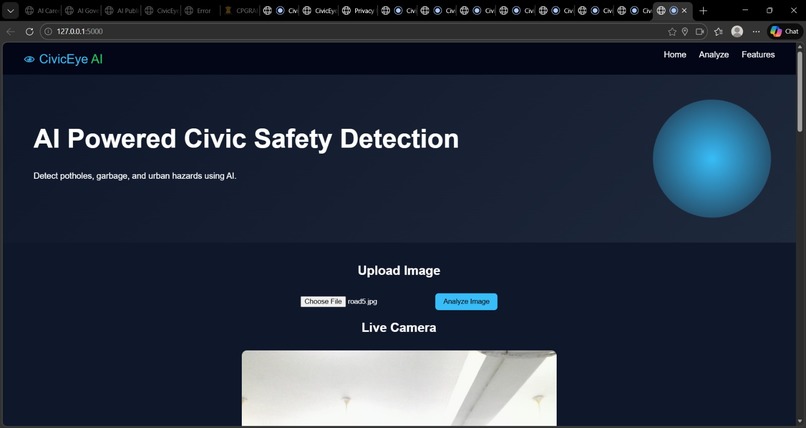View site information icon in address bar
This screenshot has width=806, height=428.
(x=48, y=31)
